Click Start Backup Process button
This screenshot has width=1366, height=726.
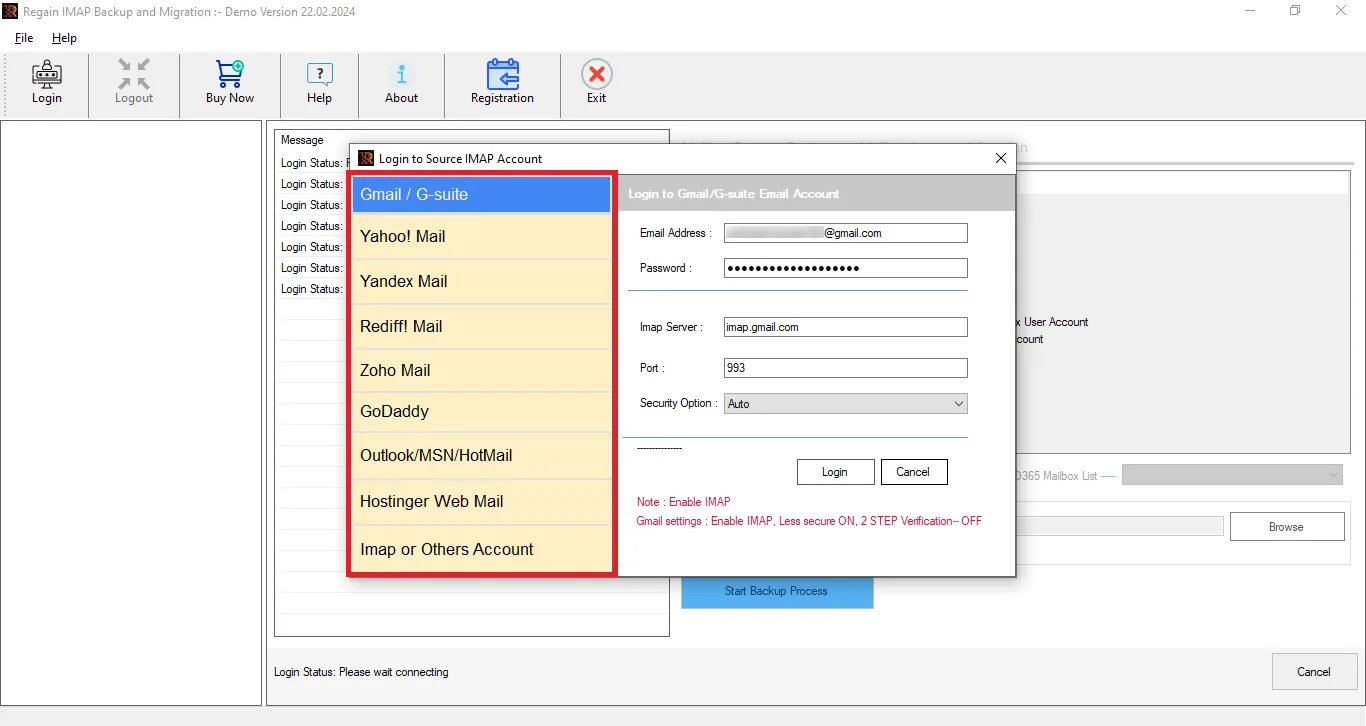[777, 591]
